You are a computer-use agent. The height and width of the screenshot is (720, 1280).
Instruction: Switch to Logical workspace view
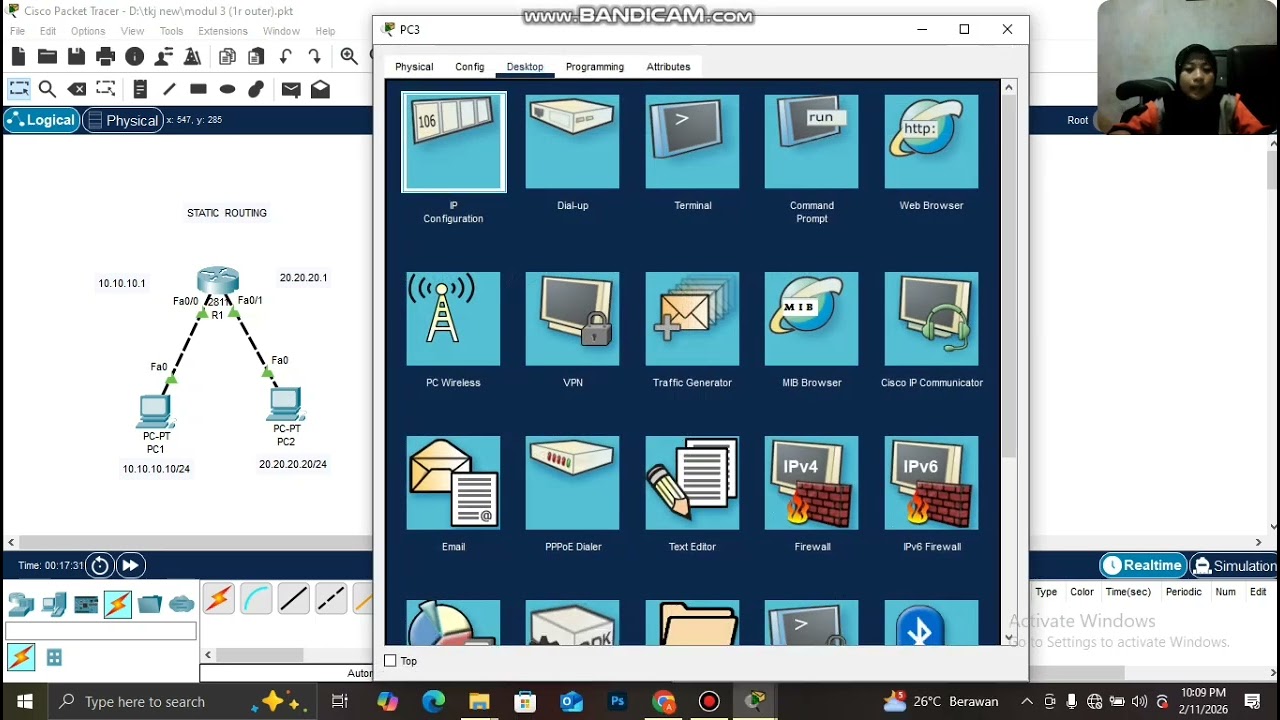41,120
